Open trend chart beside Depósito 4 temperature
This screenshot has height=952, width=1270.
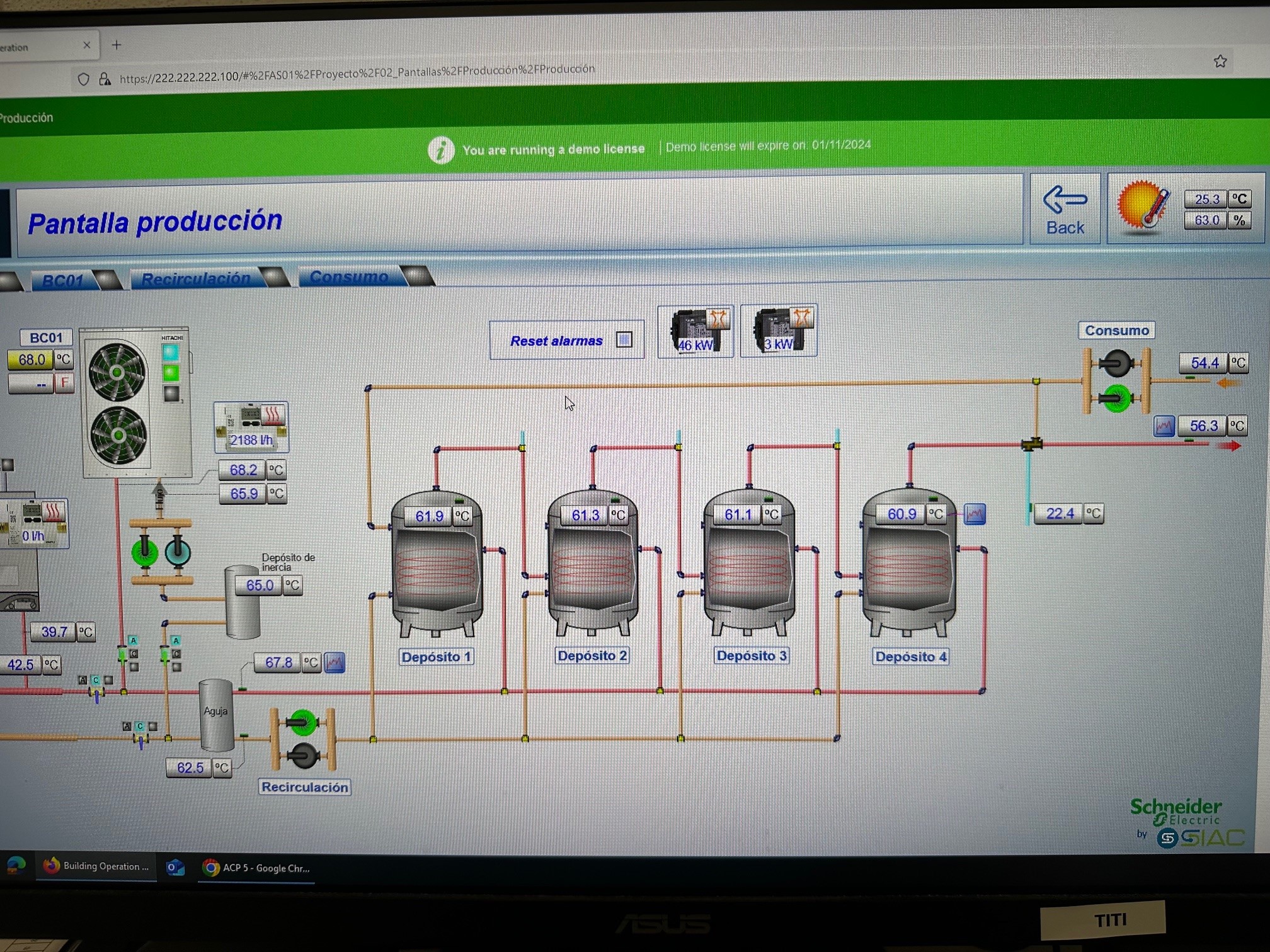pyautogui.click(x=975, y=514)
